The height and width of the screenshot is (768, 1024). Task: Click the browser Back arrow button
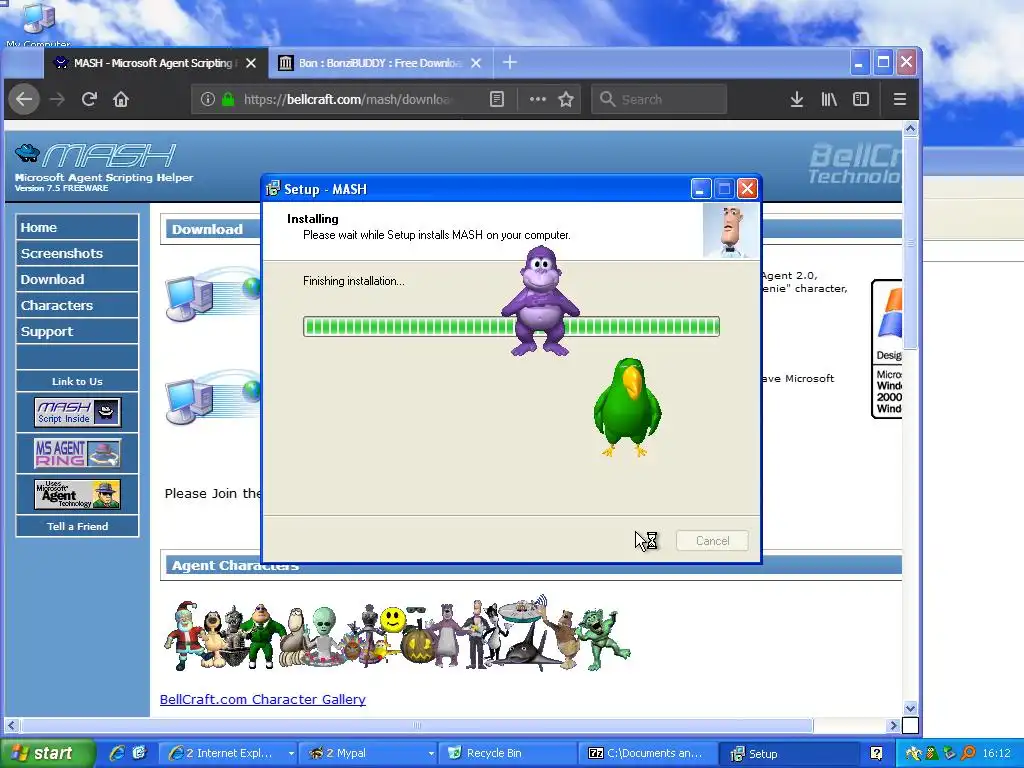(24, 99)
